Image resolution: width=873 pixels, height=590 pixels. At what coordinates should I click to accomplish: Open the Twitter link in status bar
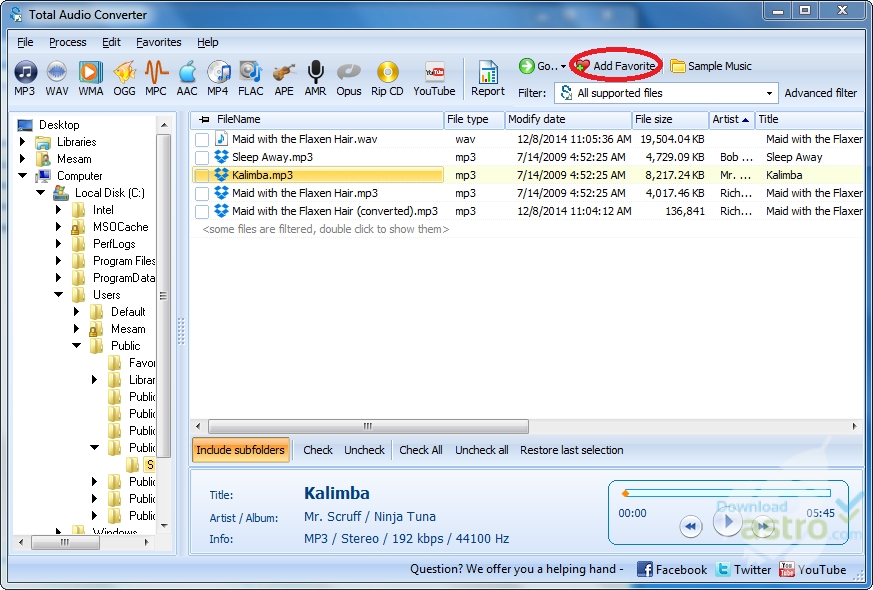743,569
